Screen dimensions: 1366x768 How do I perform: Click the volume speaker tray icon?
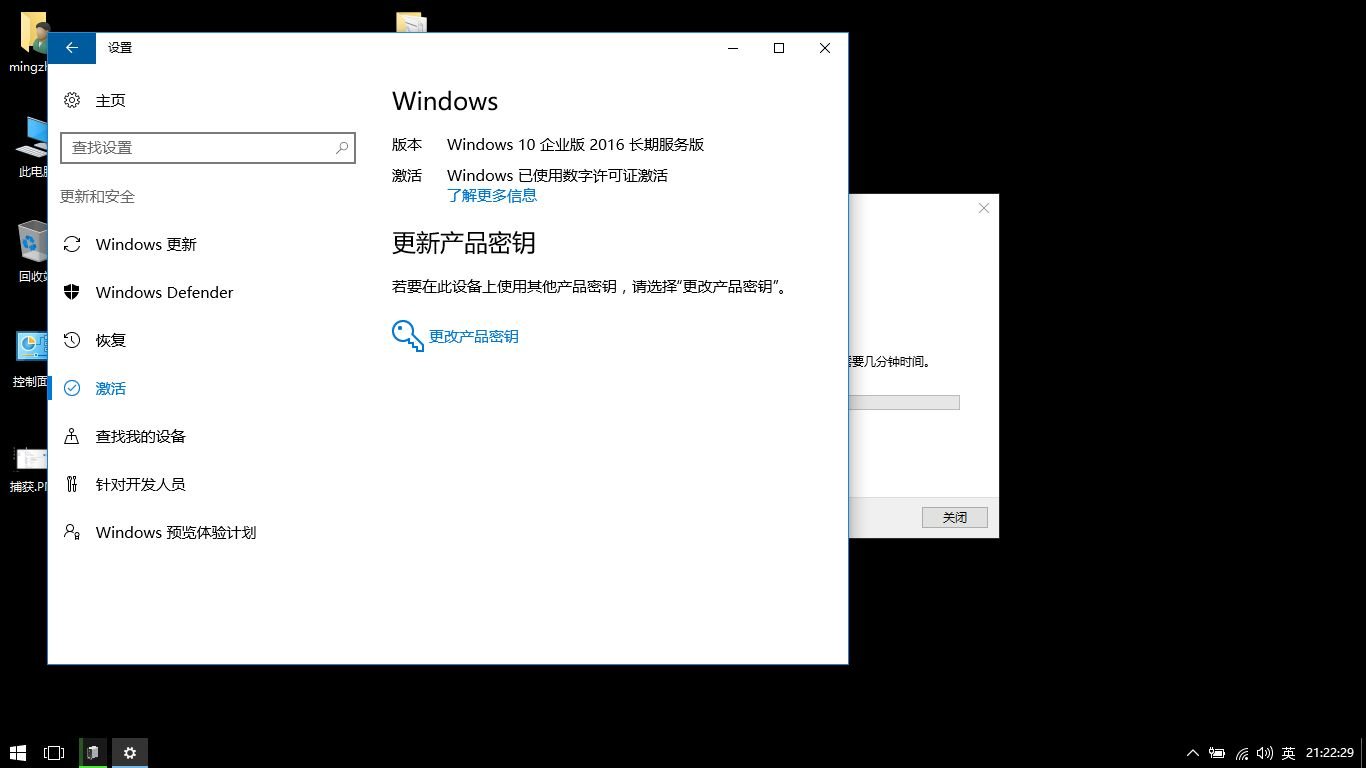1264,753
